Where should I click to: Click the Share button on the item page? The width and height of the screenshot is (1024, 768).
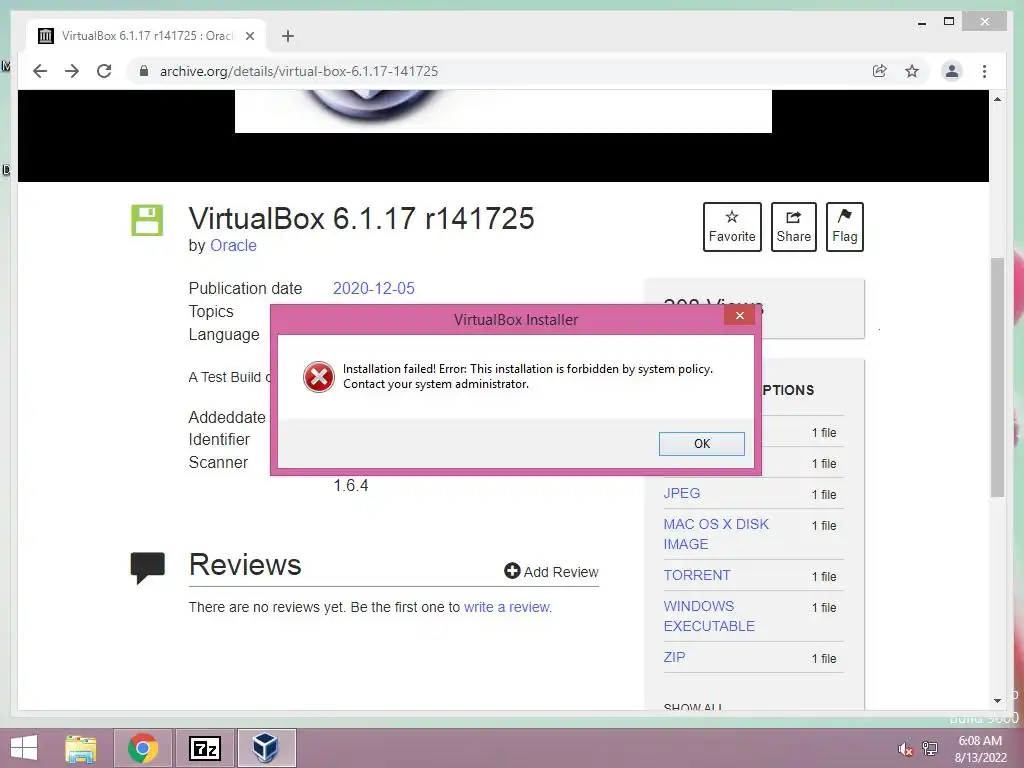793,227
